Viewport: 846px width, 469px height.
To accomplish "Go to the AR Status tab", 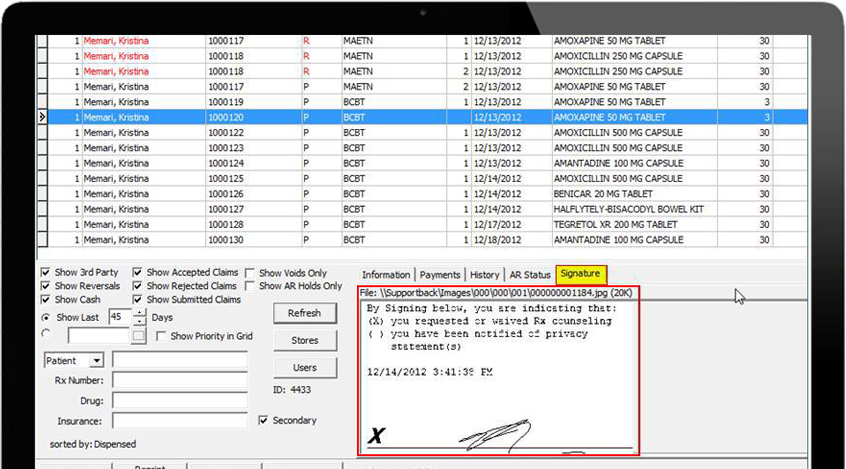I will [x=530, y=275].
